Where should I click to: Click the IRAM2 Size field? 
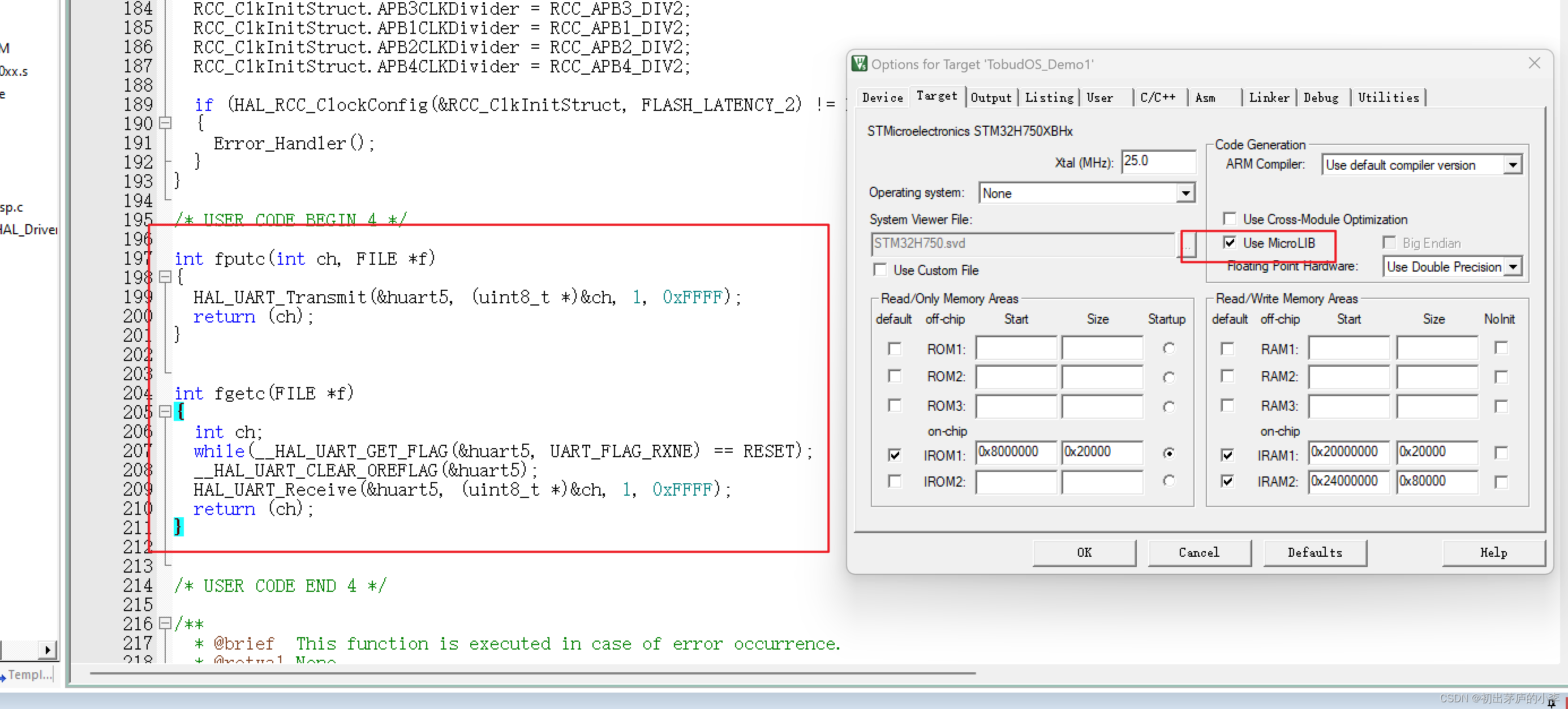1437,482
